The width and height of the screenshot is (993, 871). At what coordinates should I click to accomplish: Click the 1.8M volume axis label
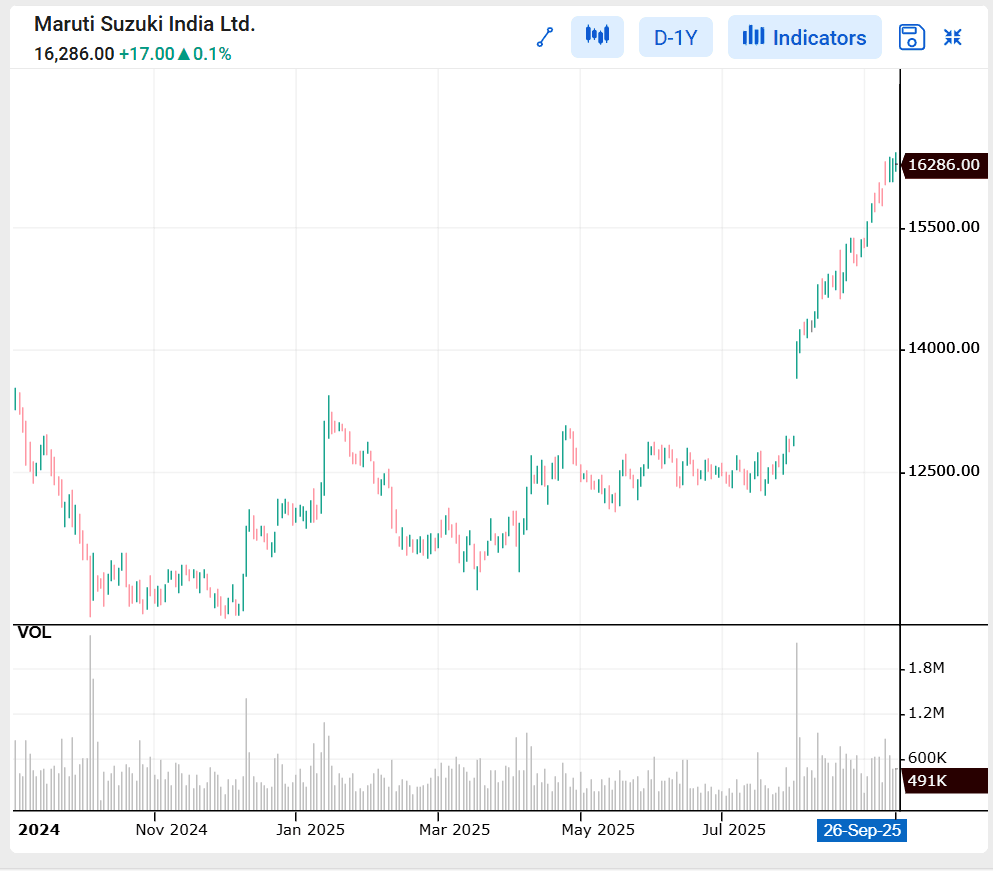[926, 668]
